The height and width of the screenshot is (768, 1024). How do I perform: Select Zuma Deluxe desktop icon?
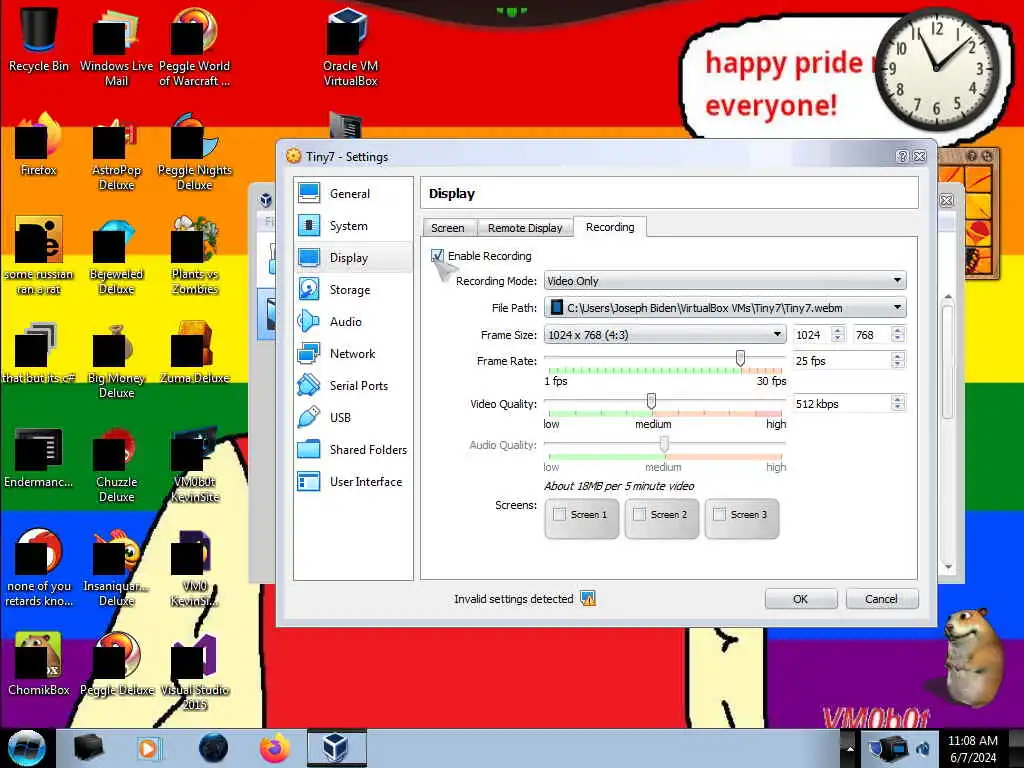tap(195, 353)
